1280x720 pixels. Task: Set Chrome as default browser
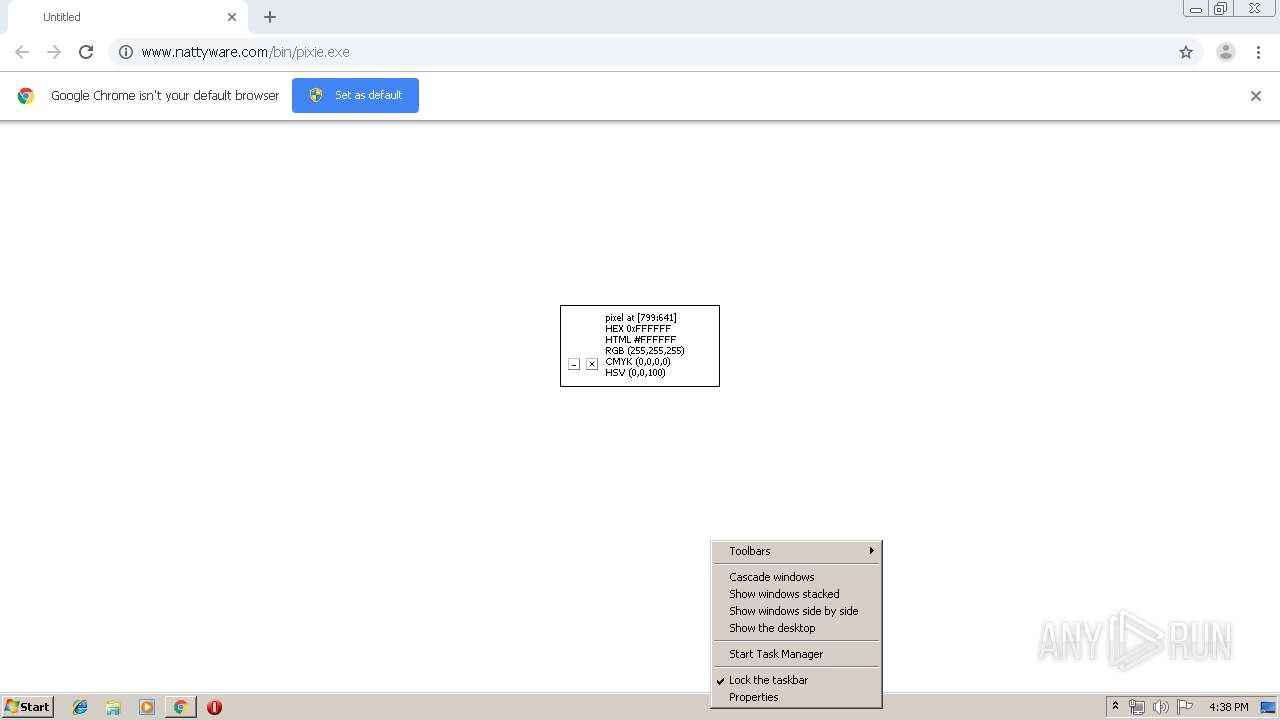pos(355,95)
